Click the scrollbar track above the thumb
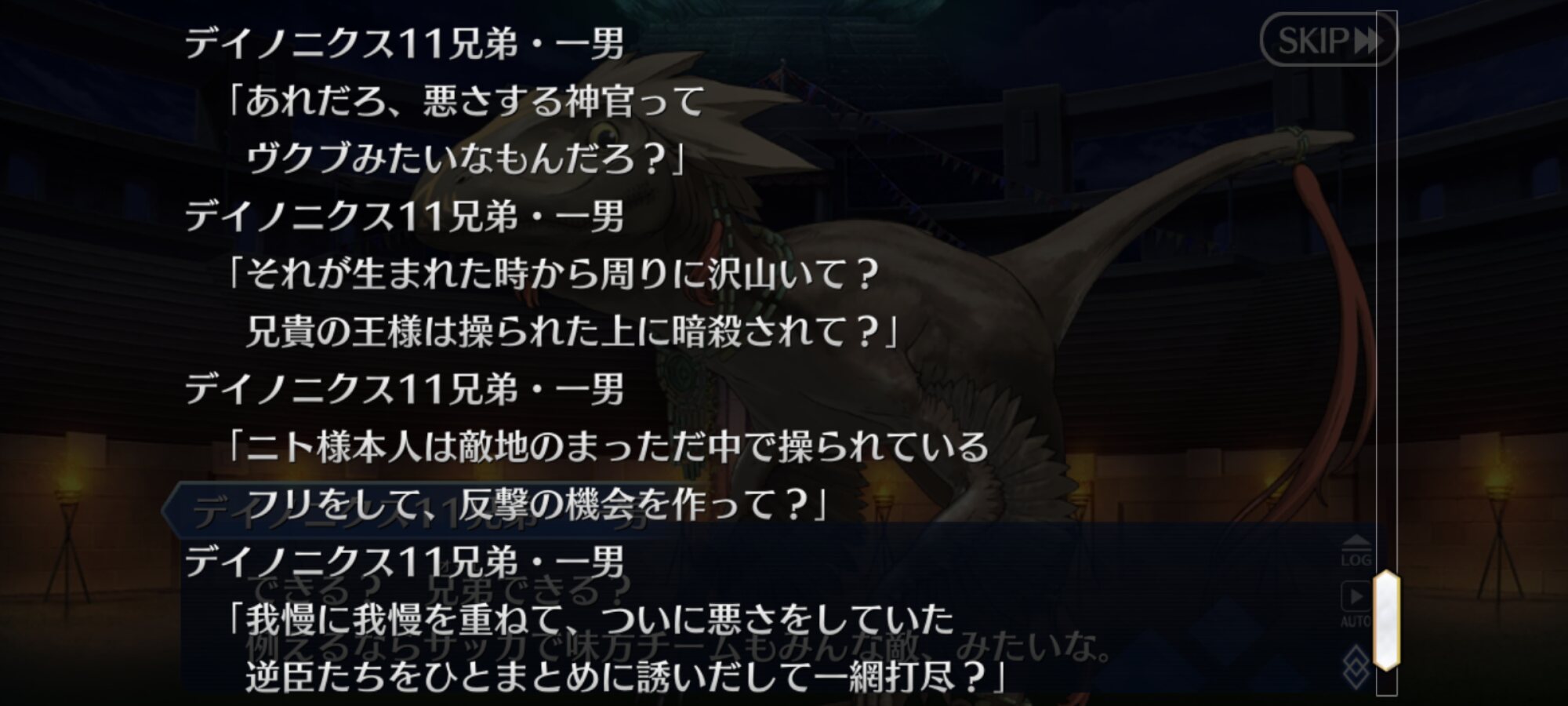 [1386, 290]
